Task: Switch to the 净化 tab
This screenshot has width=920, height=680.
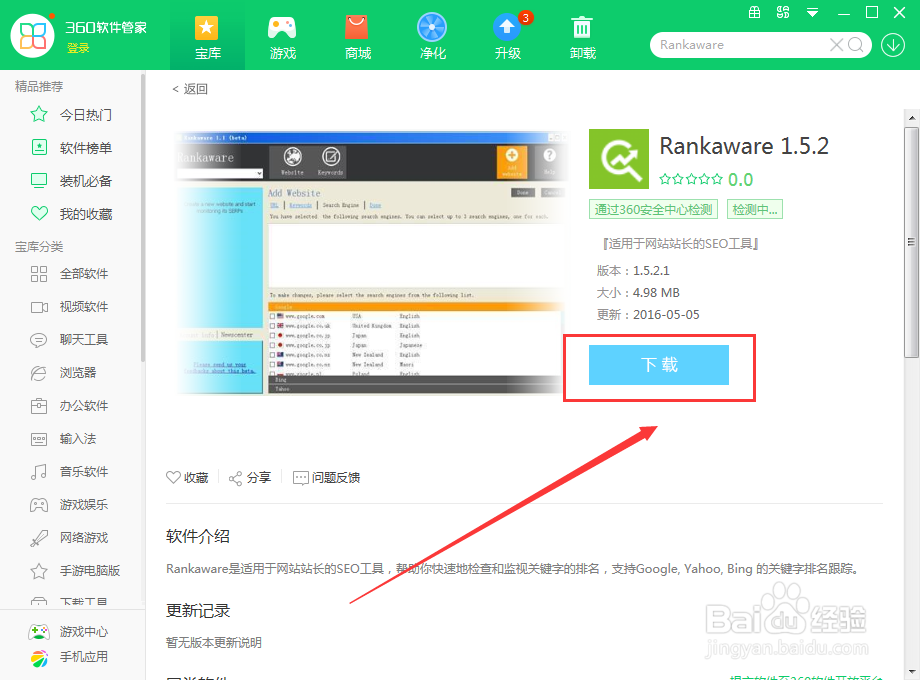Action: click(432, 36)
